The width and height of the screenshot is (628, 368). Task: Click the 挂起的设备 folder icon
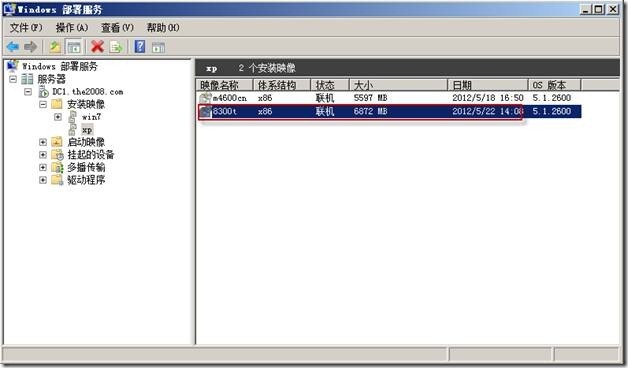click(57, 155)
